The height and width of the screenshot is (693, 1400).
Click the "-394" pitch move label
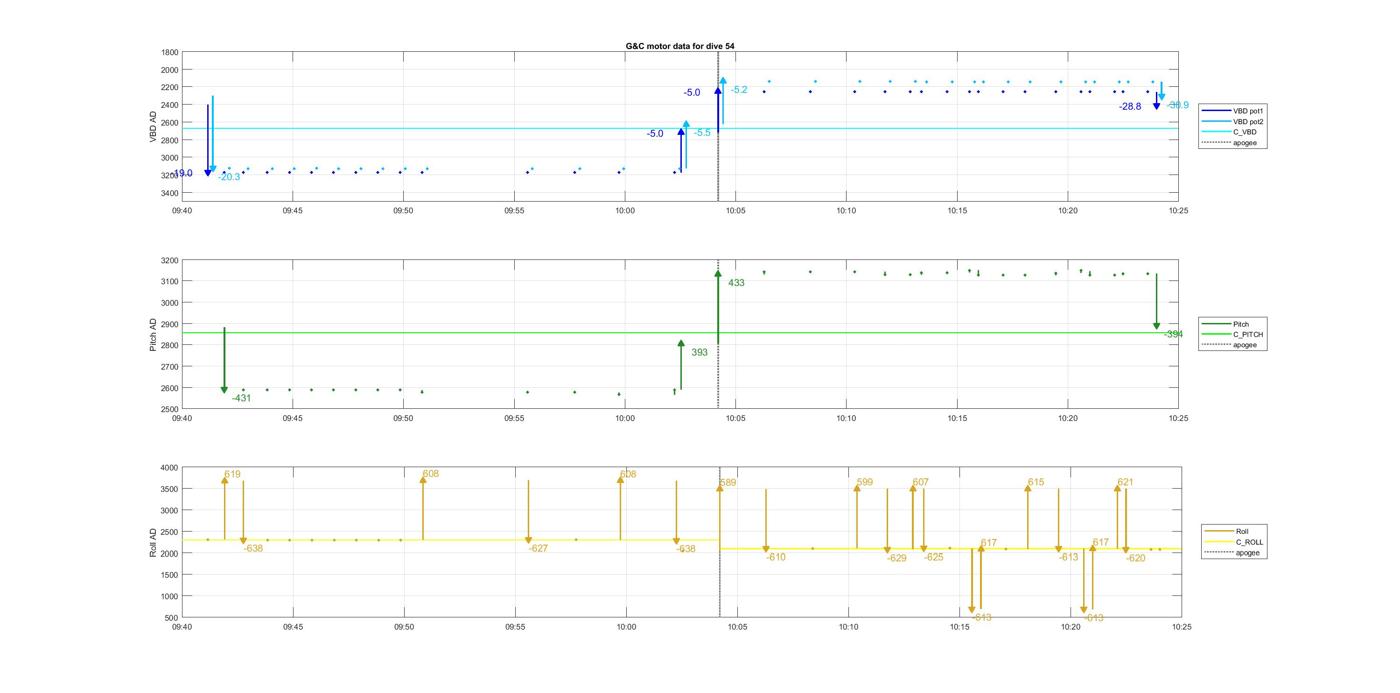tap(1173, 334)
